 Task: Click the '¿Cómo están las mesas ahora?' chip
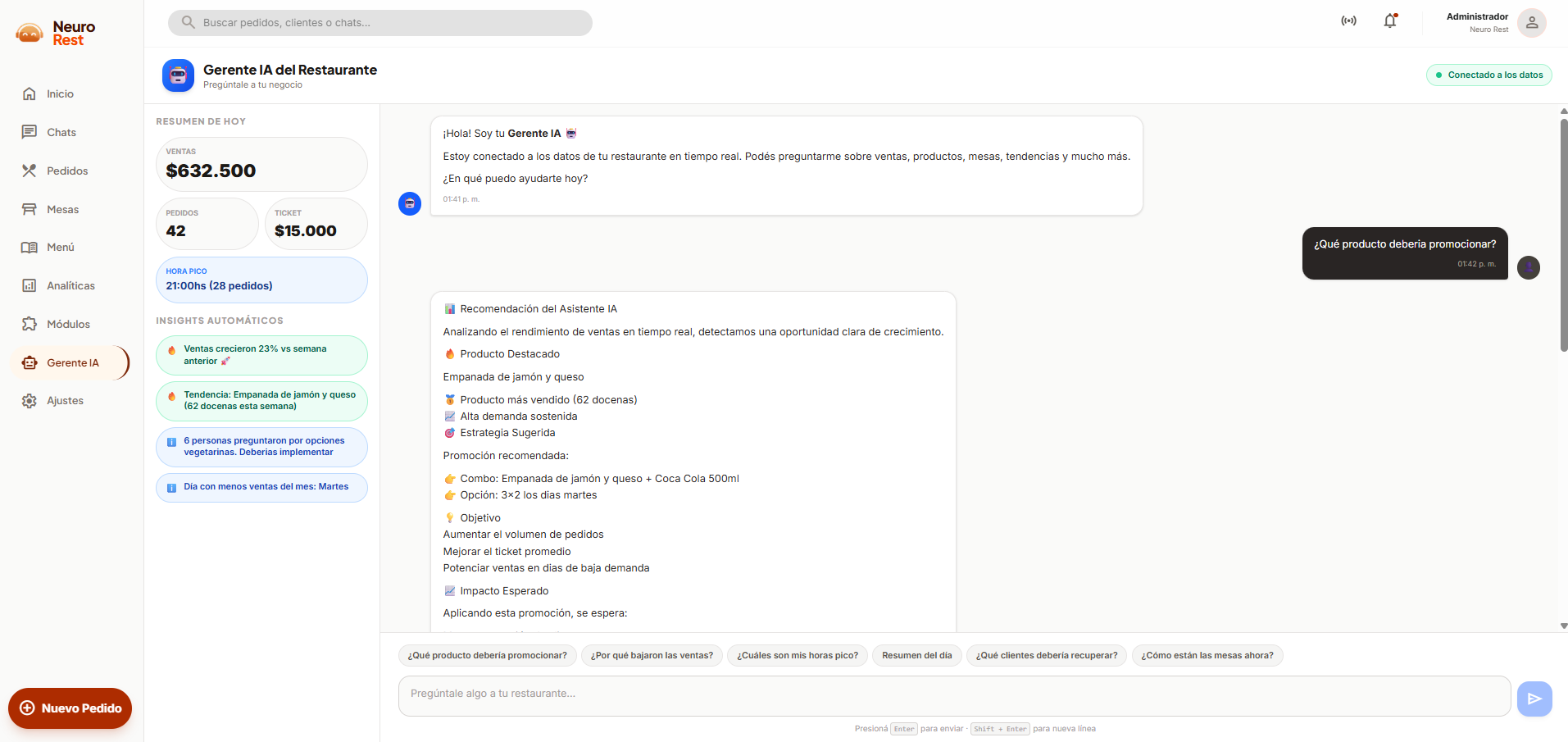pyautogui.click(x=1207, y=656)
